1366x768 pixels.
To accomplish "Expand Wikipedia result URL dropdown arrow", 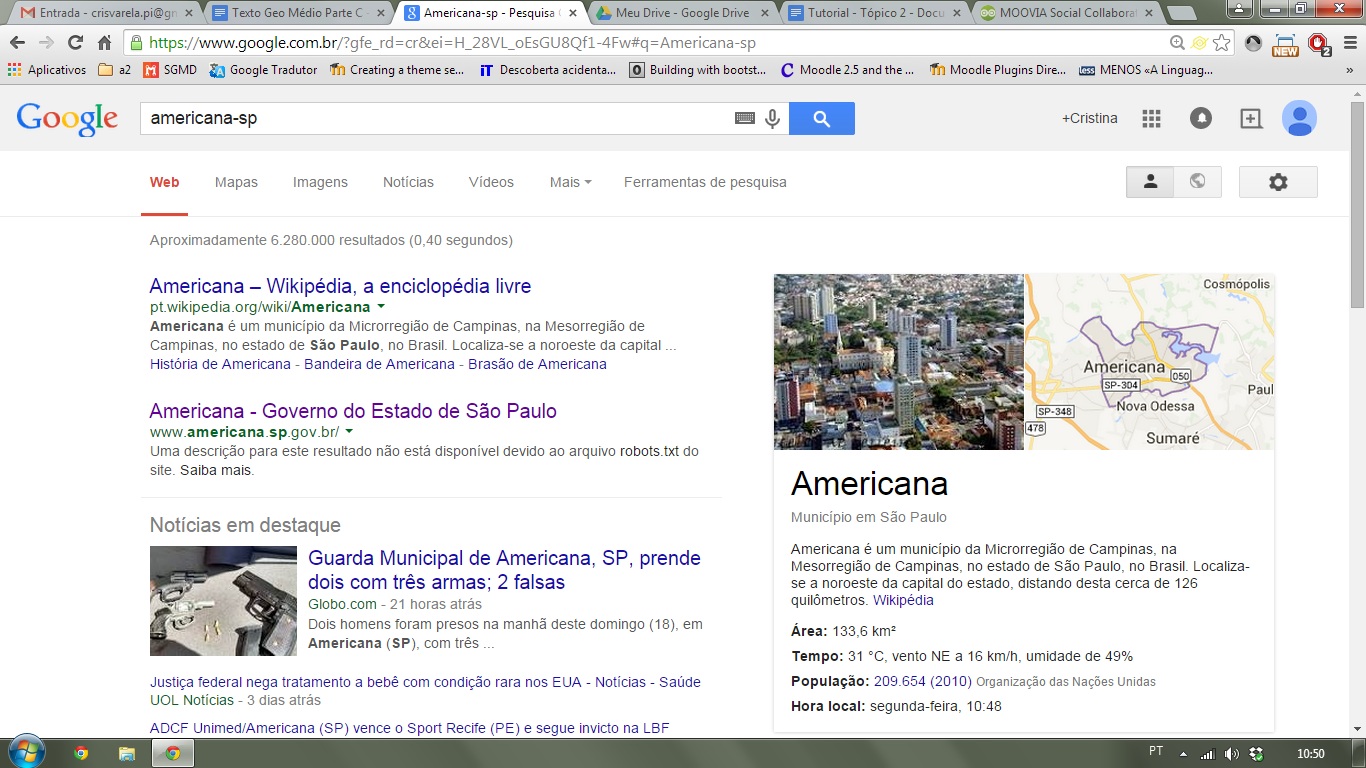I will (x=381, y=307).
